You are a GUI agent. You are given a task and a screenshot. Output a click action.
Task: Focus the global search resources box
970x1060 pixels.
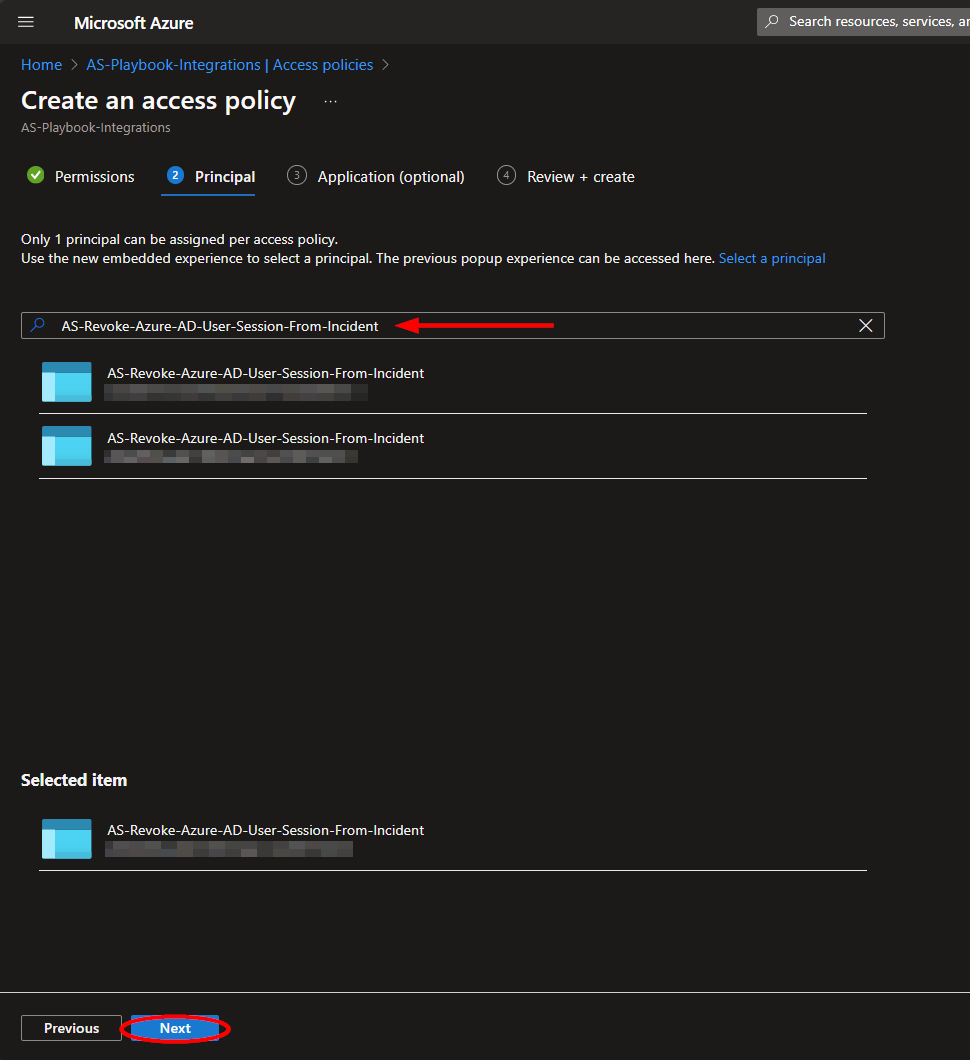[x=863, y=22]
